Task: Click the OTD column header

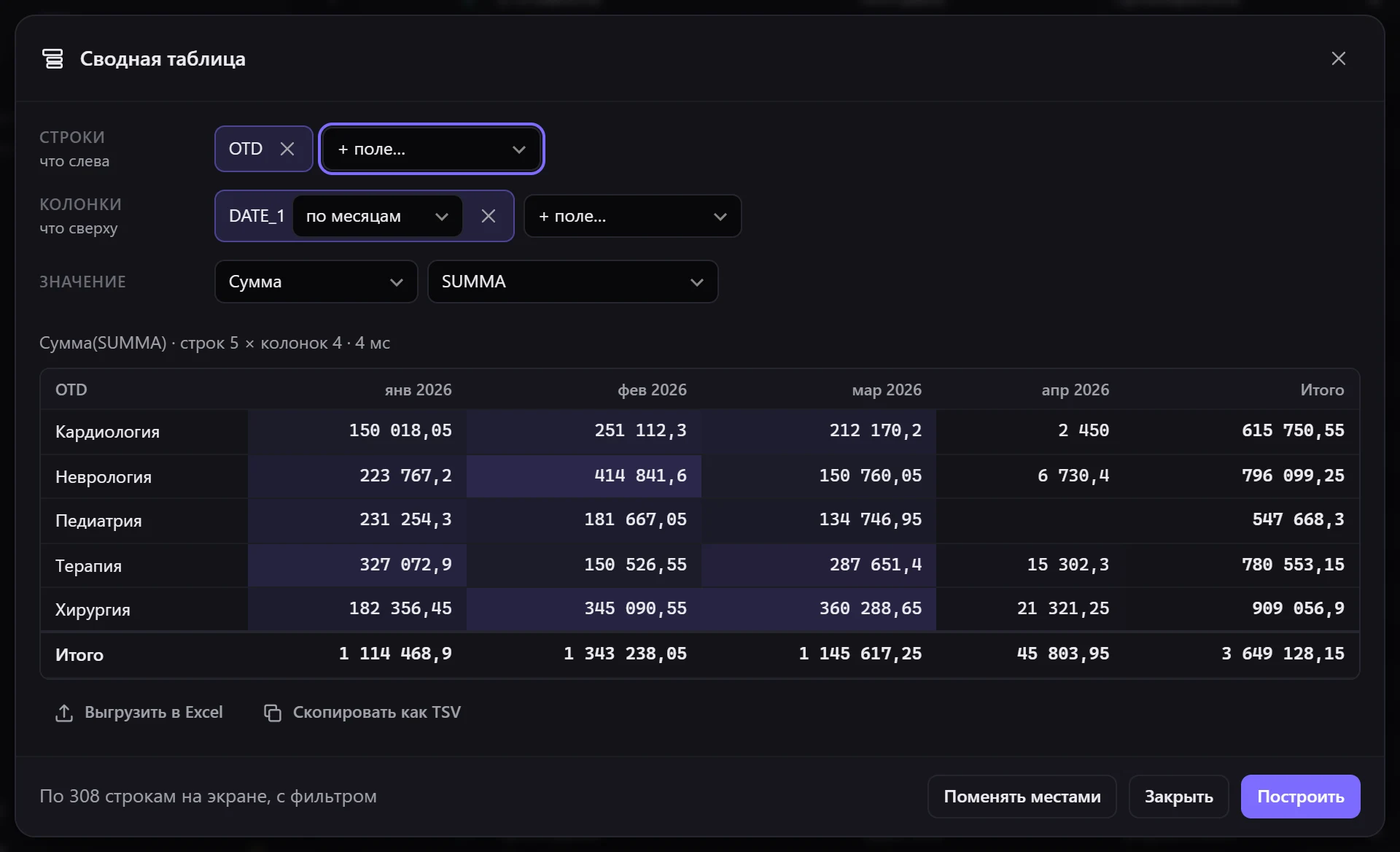Action: click(x=71, y=390)
